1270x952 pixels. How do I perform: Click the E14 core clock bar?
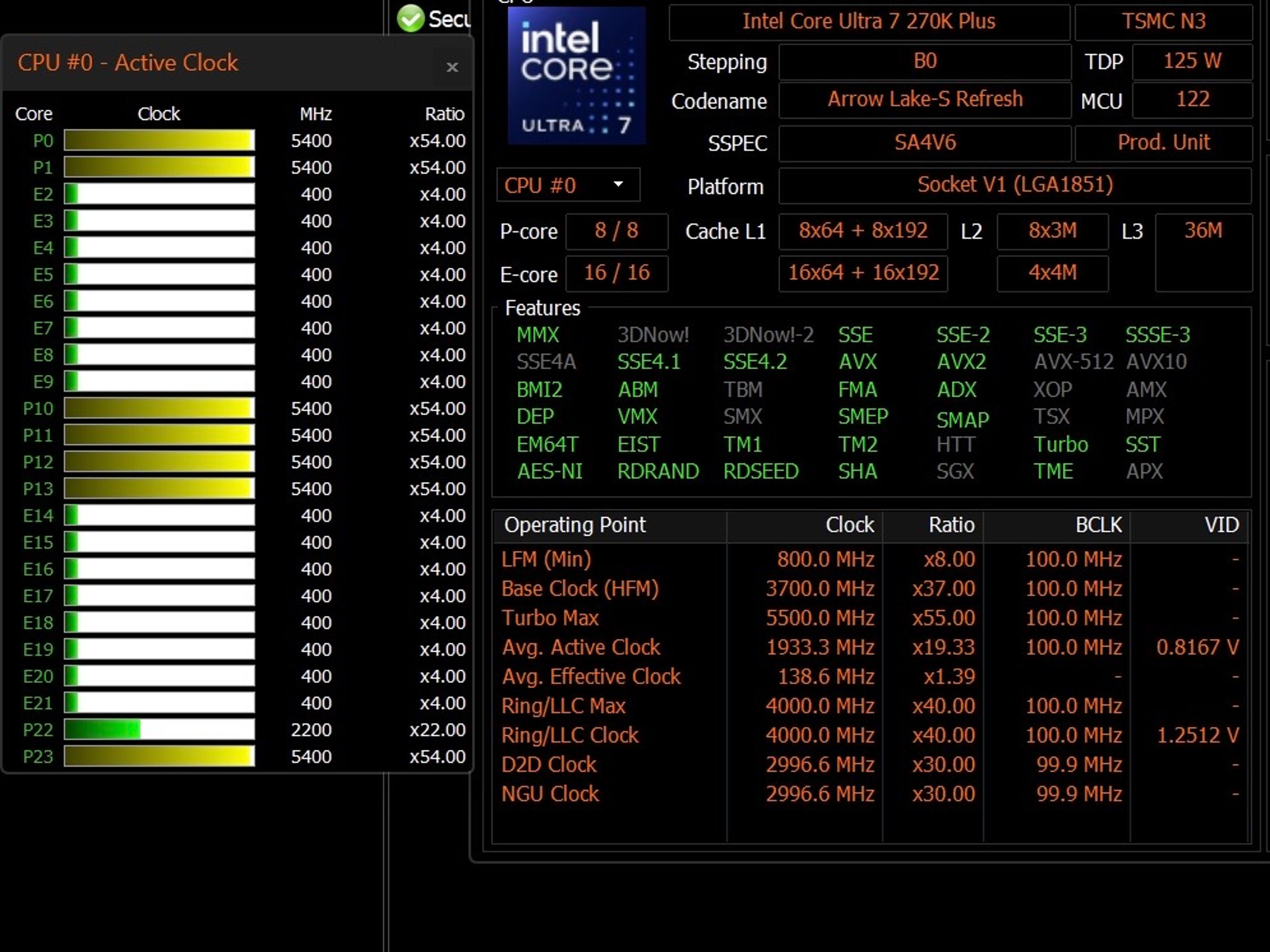pyautogui.click(x=159, y=515)
